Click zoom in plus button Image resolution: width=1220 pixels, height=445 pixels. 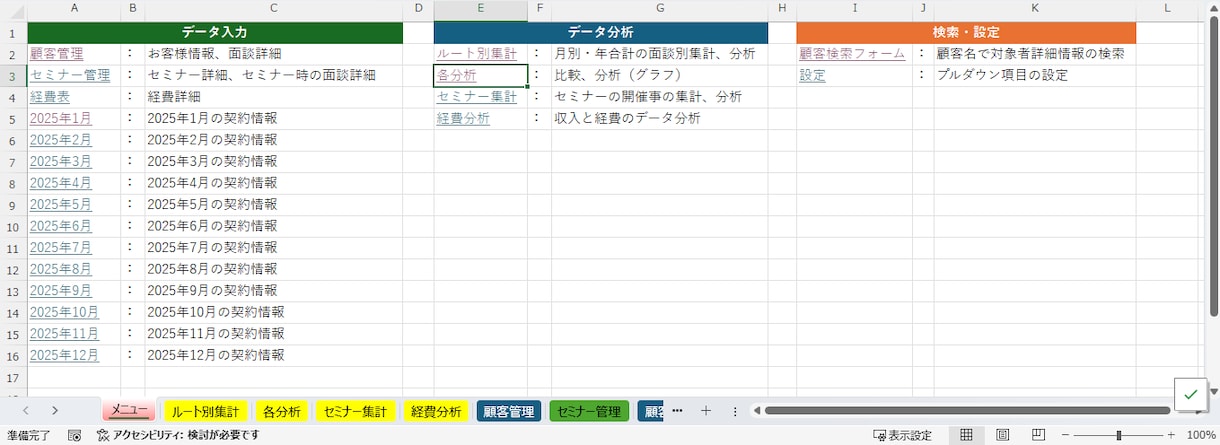pos(1171,435)
